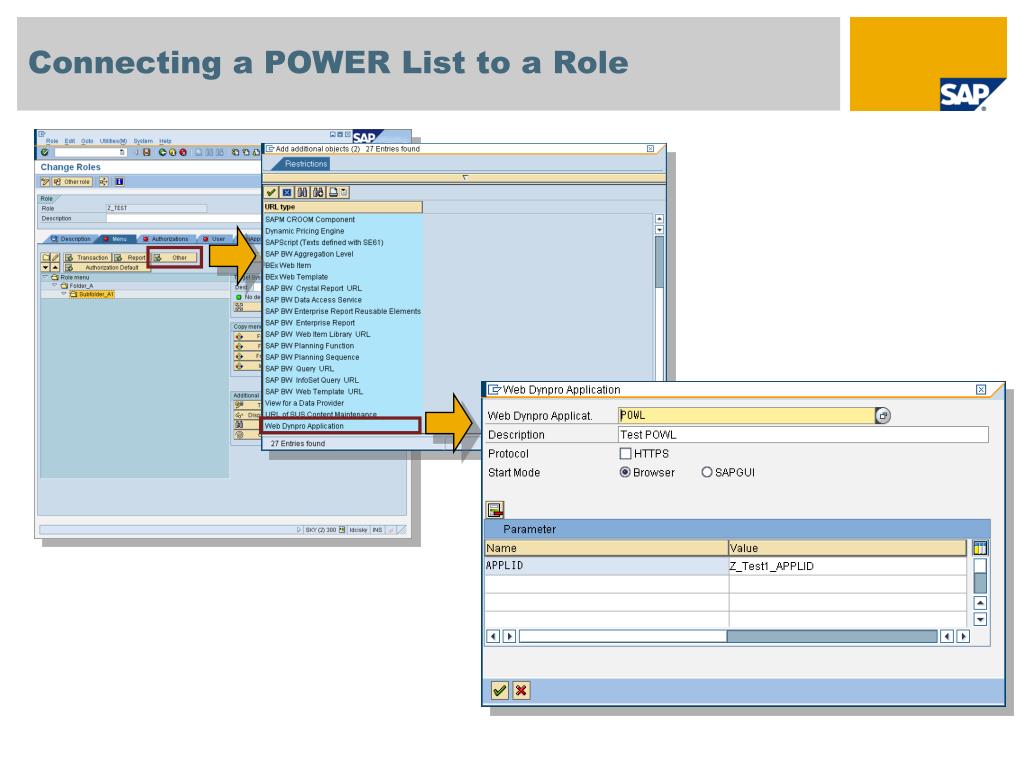Tick the HTTPS protocol checkbox
The width and height of the screenshot is (1024, 768).
point(625,453)
